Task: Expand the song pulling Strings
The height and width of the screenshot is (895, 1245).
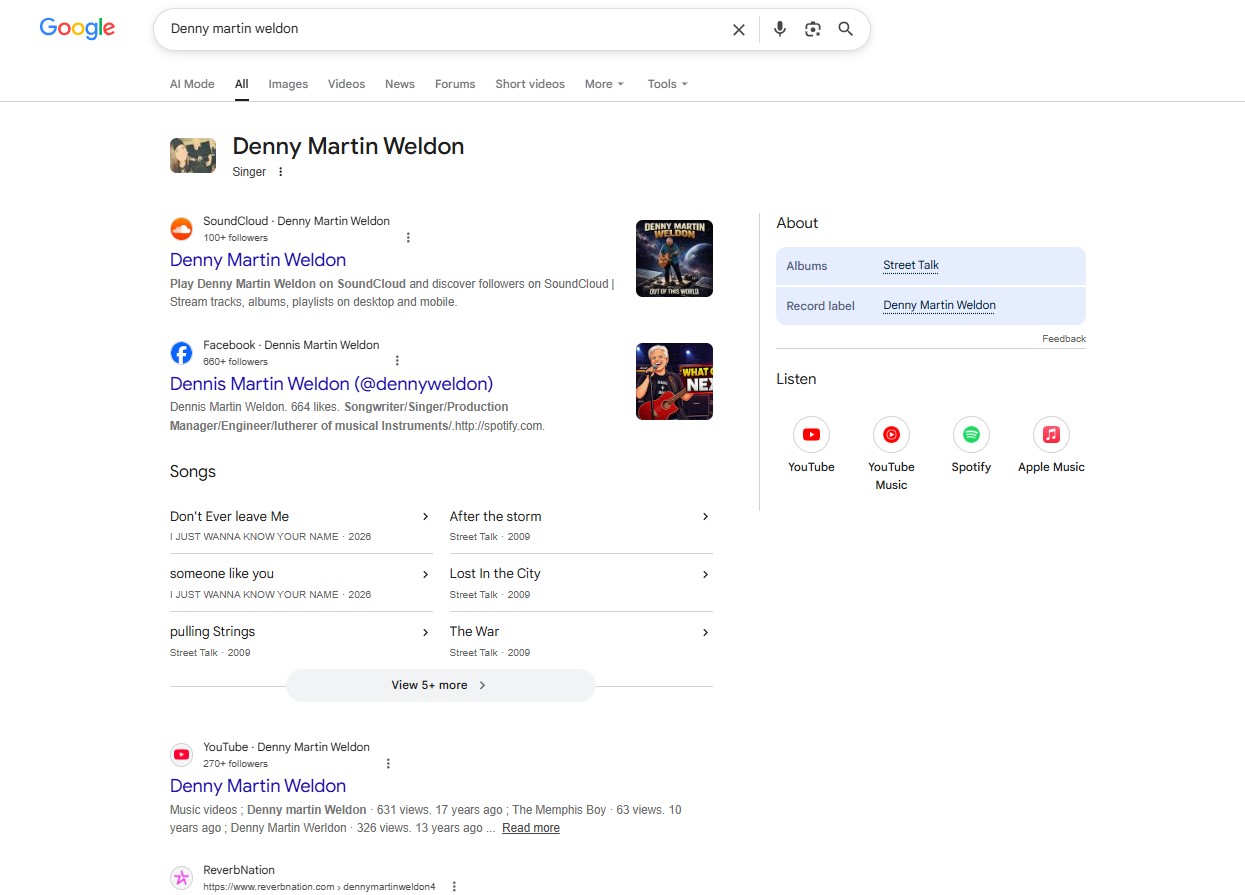Action: (301, 641)
